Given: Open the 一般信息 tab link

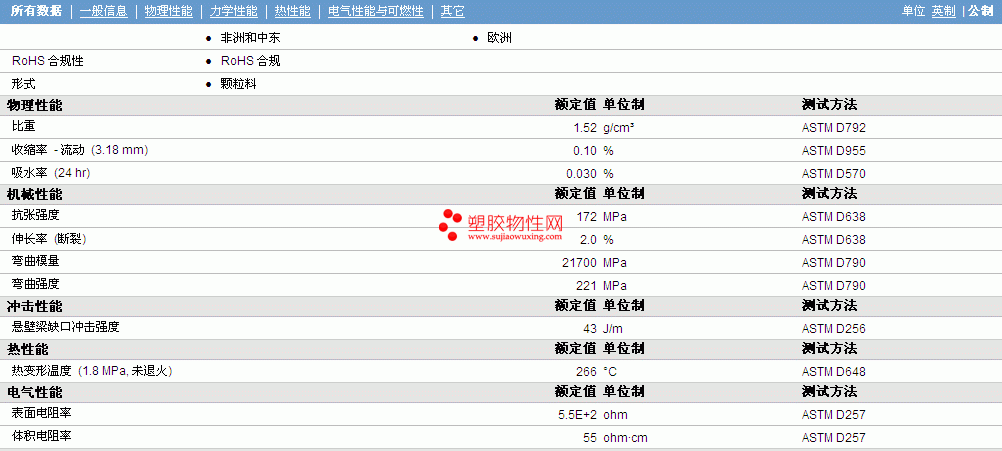Looking at the screenshot, I should [x=104, y=11].
